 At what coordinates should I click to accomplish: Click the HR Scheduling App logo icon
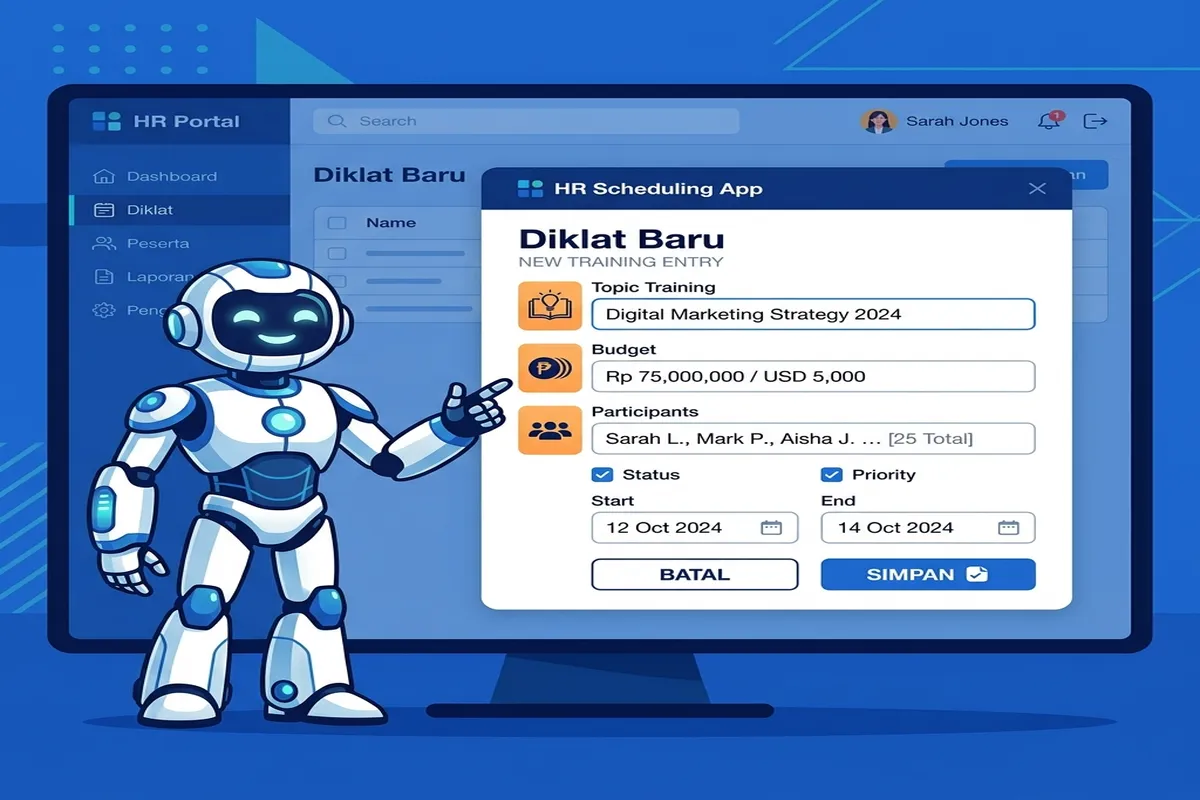(530, 189)
